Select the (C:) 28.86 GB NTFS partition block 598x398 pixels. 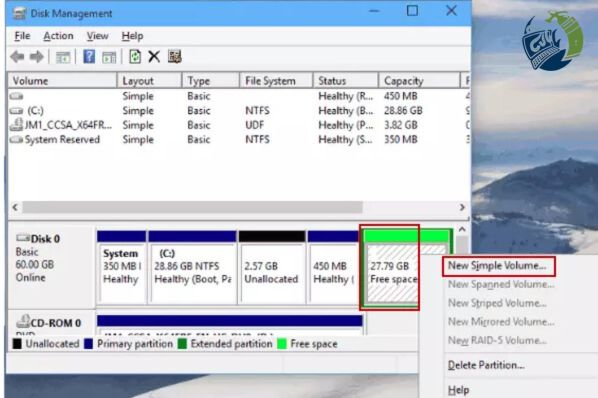(x=192, y=267)
